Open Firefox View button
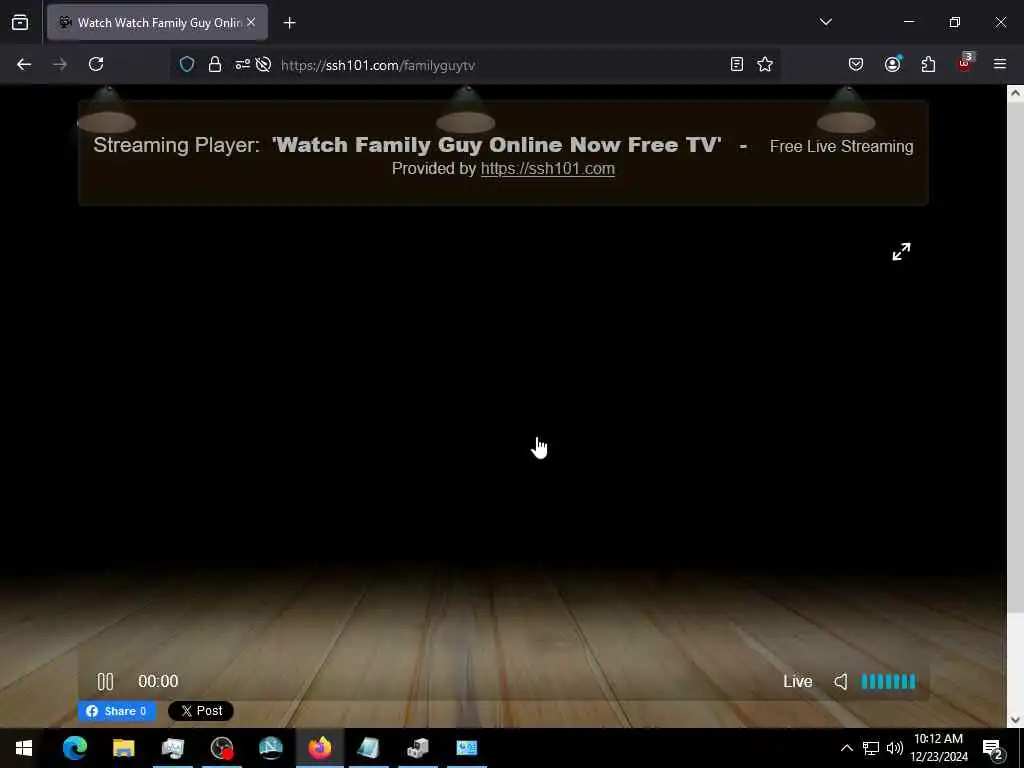This screenshot has width=1024, height=768. coord(20,23)
